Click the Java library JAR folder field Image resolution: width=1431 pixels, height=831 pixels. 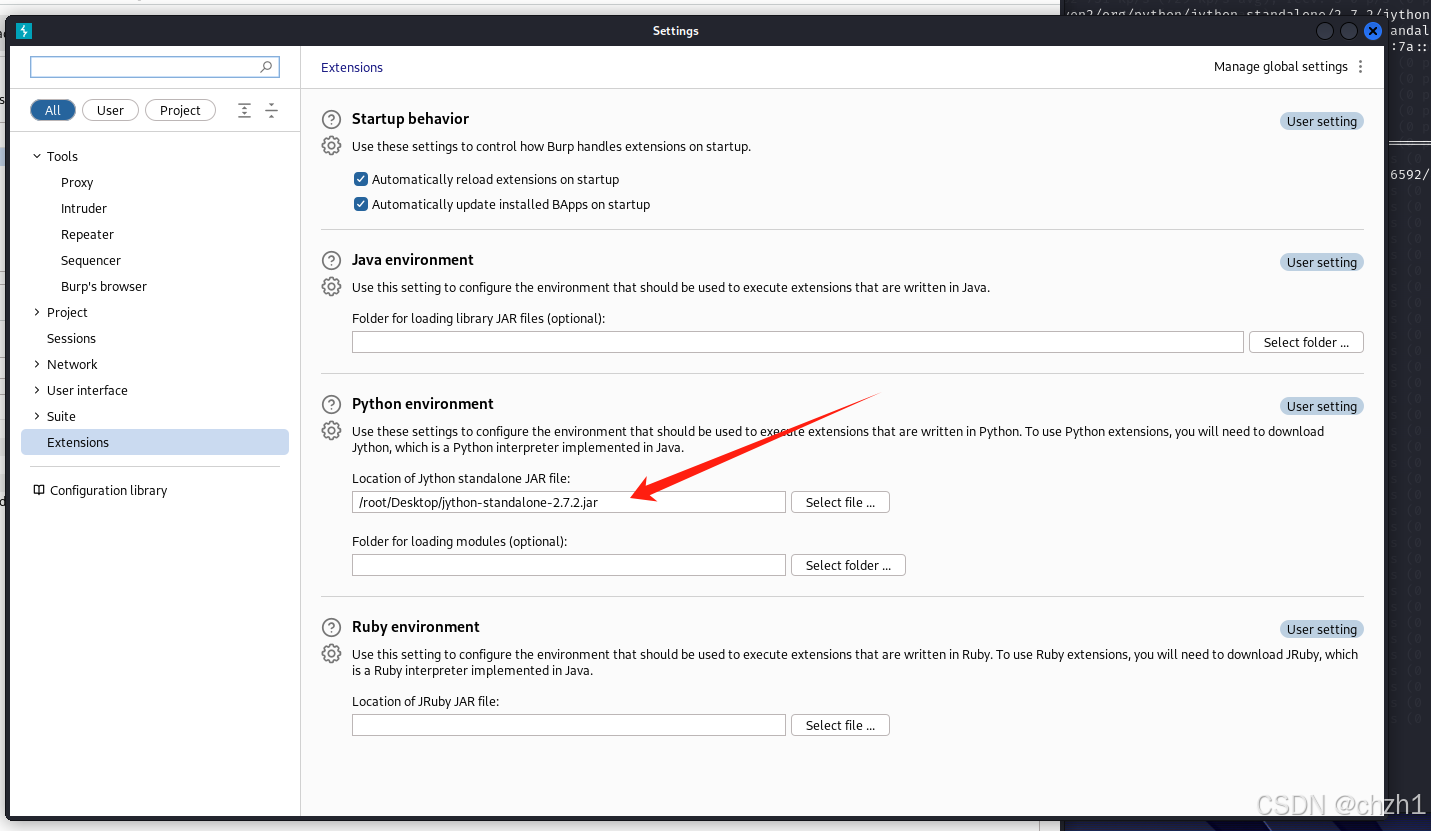pos(798,342)
